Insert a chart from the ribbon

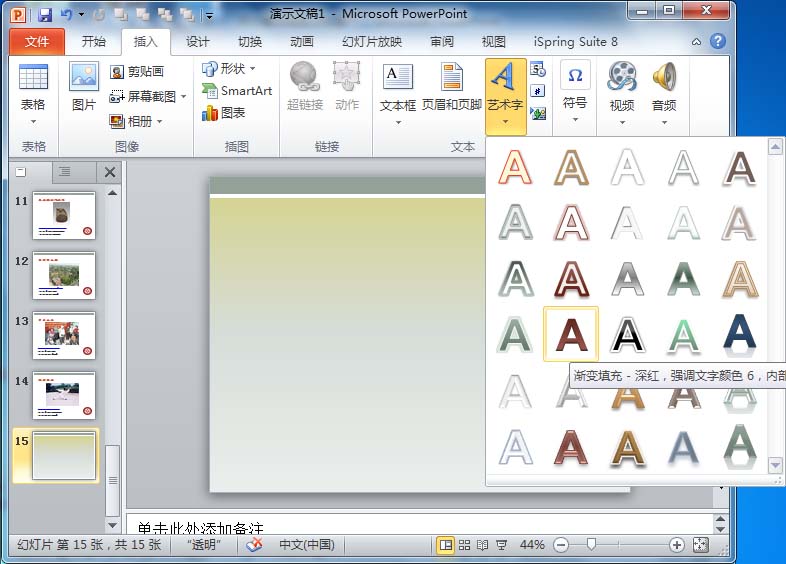(224, 113)
